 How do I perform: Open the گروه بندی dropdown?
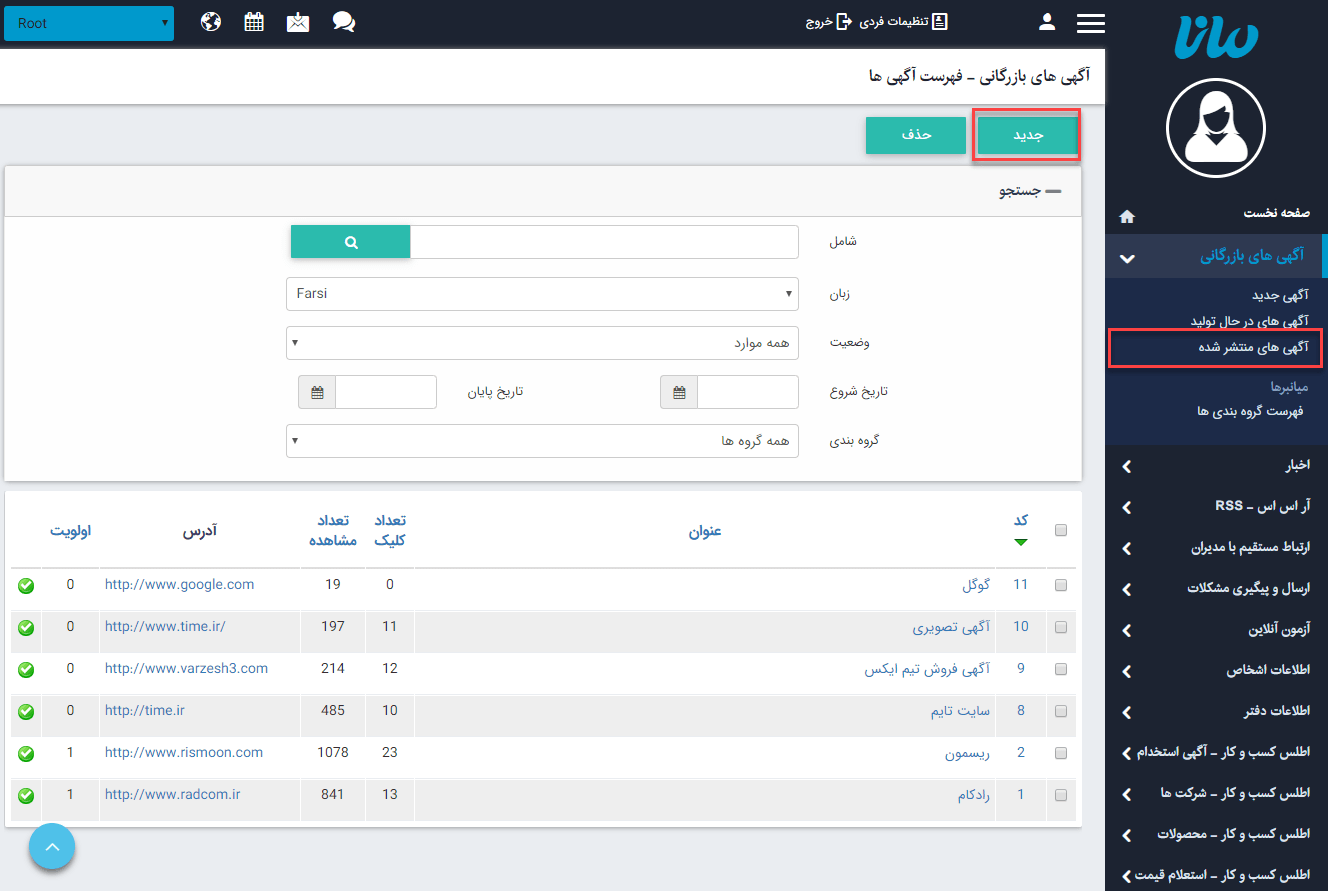pyautogui.click(x=542, y=440)
